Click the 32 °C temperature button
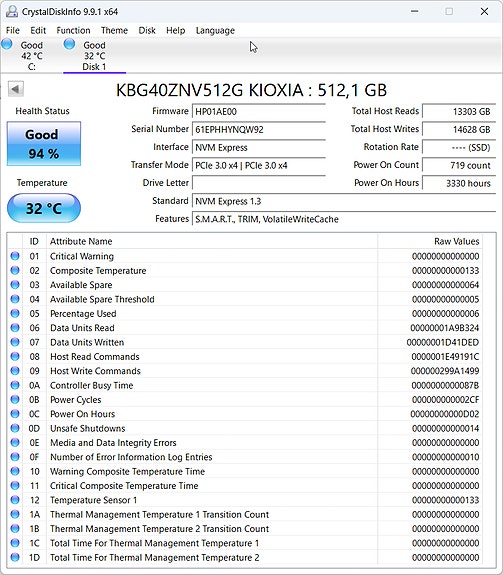This screenshot has width=503, height=575. coord(44,208)
